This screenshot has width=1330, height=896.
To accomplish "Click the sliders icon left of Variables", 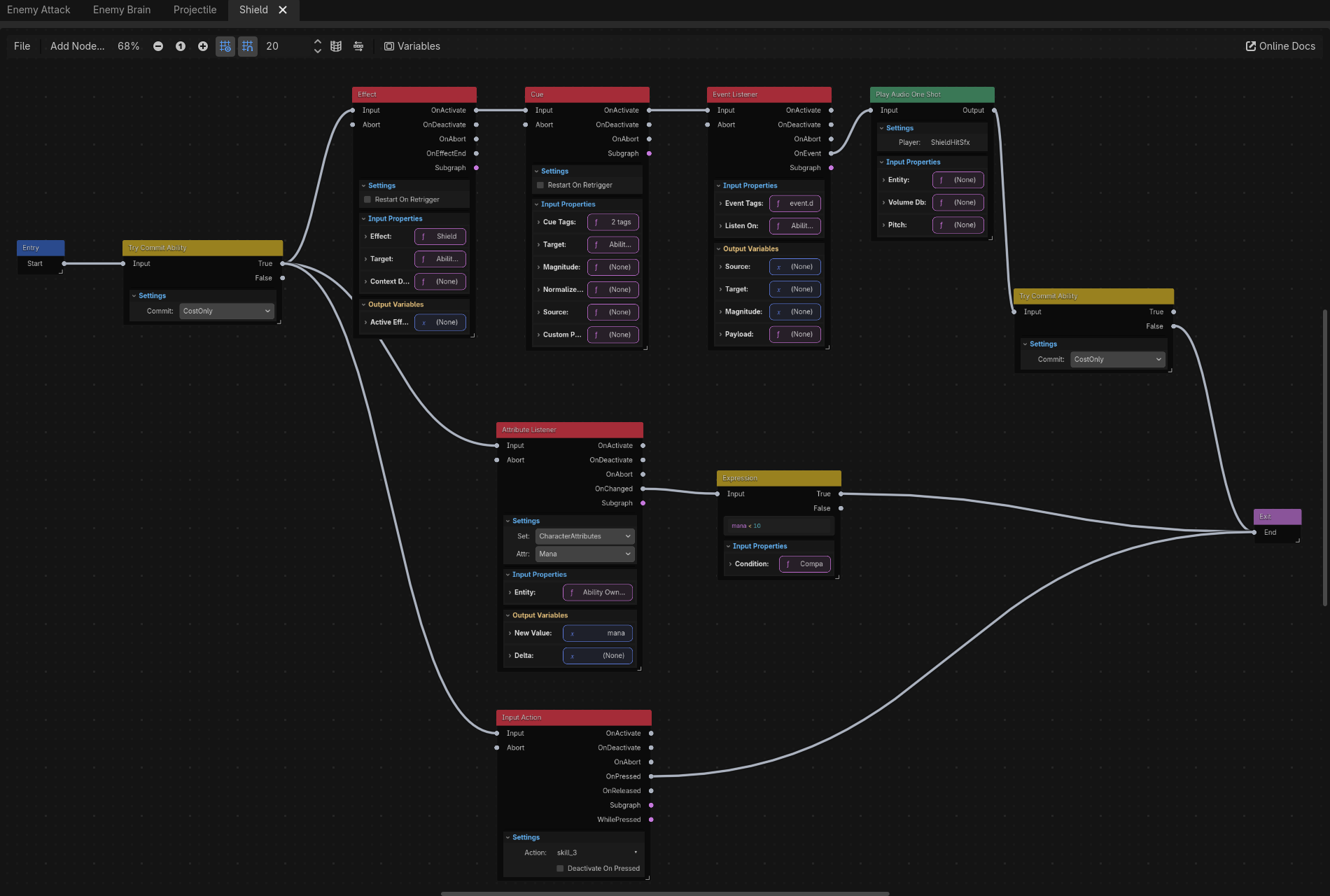I will (x=358, y=46).
